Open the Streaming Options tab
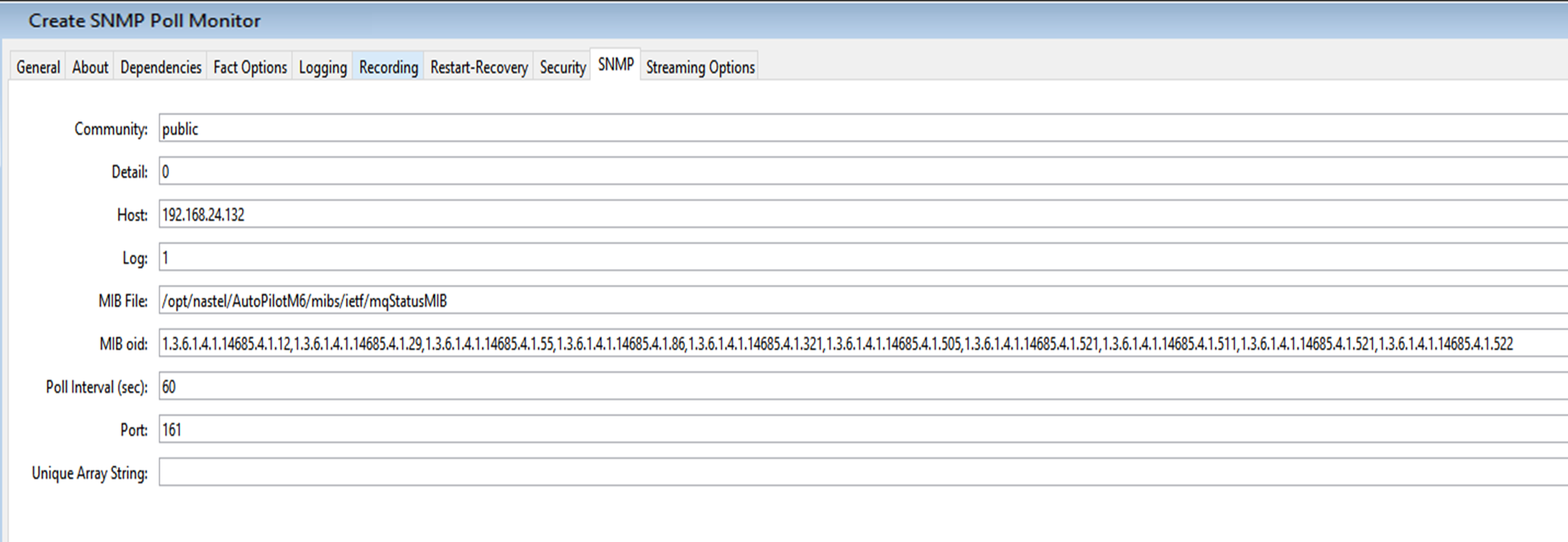The image size is (1568, 542). pos(700,67)
